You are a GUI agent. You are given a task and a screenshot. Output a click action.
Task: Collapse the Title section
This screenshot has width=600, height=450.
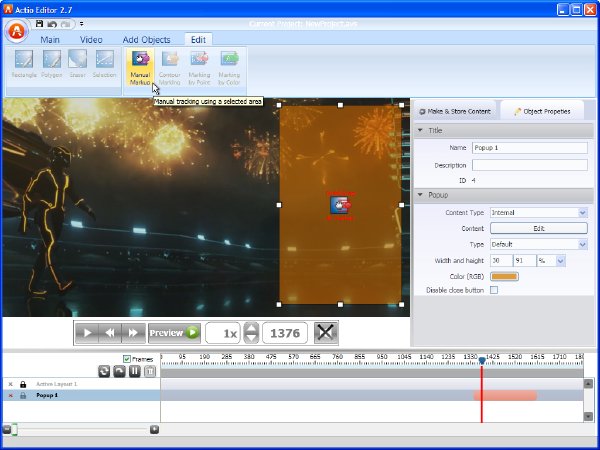coord(420,130)
